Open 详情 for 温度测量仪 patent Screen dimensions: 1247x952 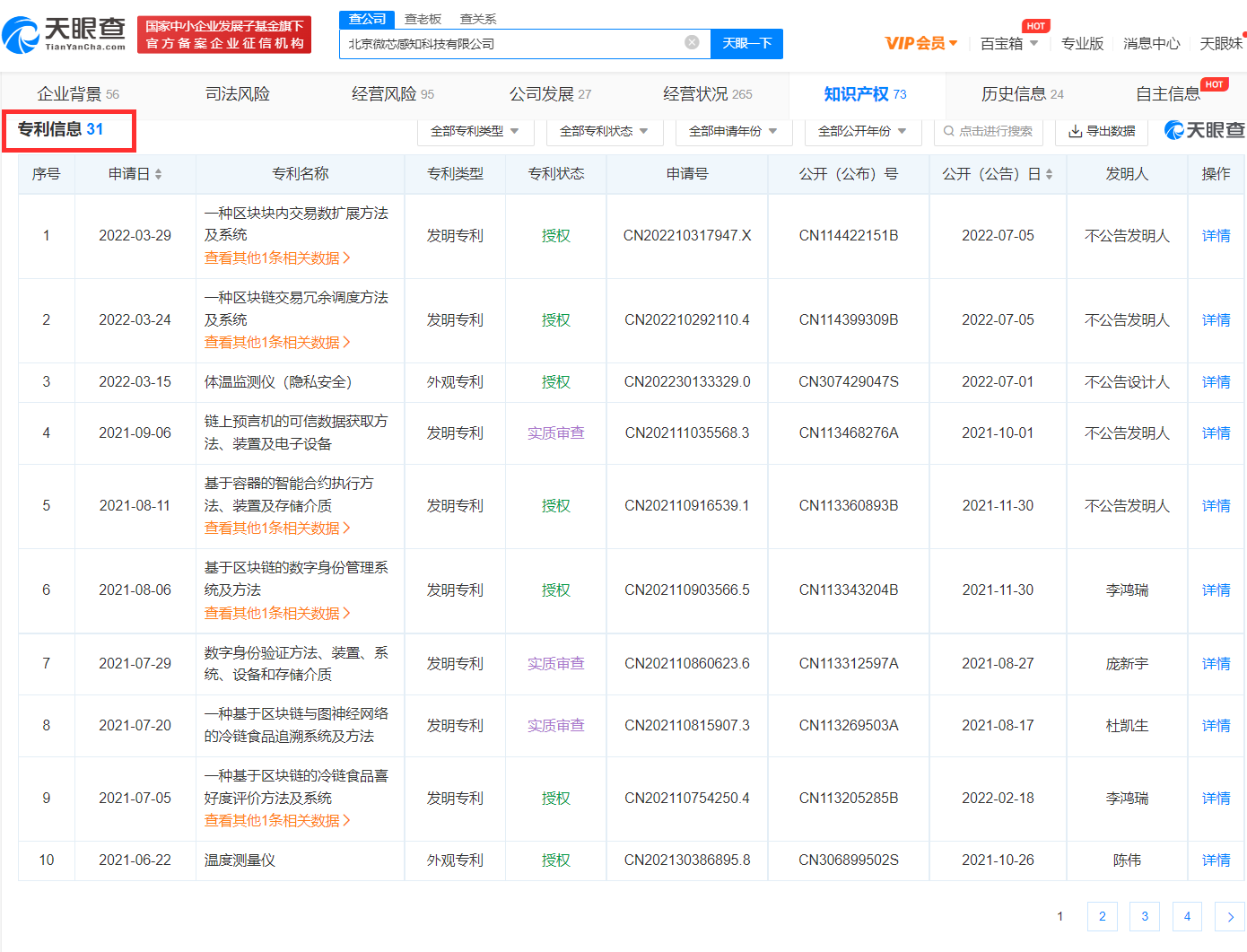(1216, 860)
